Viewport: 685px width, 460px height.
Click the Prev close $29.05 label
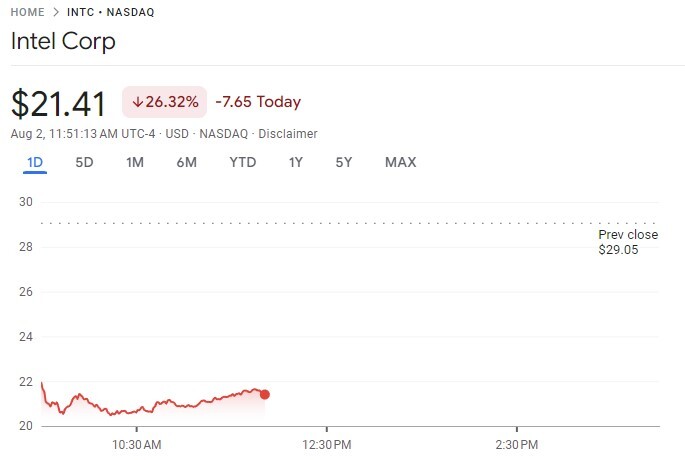(x=628, y=242)
